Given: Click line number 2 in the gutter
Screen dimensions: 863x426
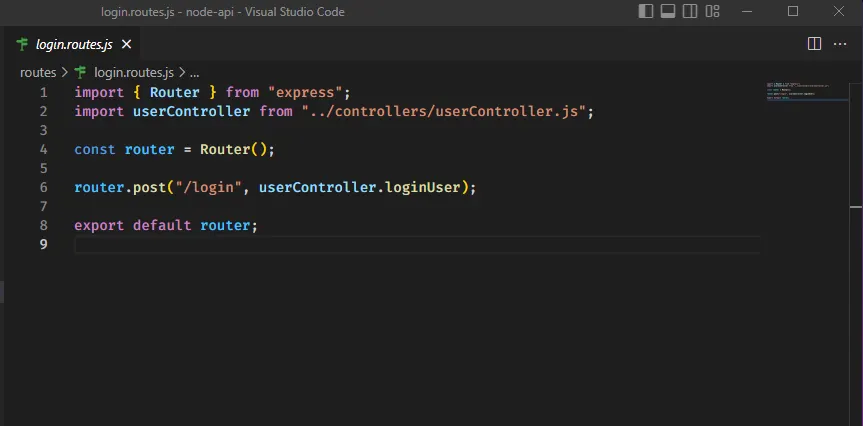Looking at the screenshot, I should tap(43, 112).
